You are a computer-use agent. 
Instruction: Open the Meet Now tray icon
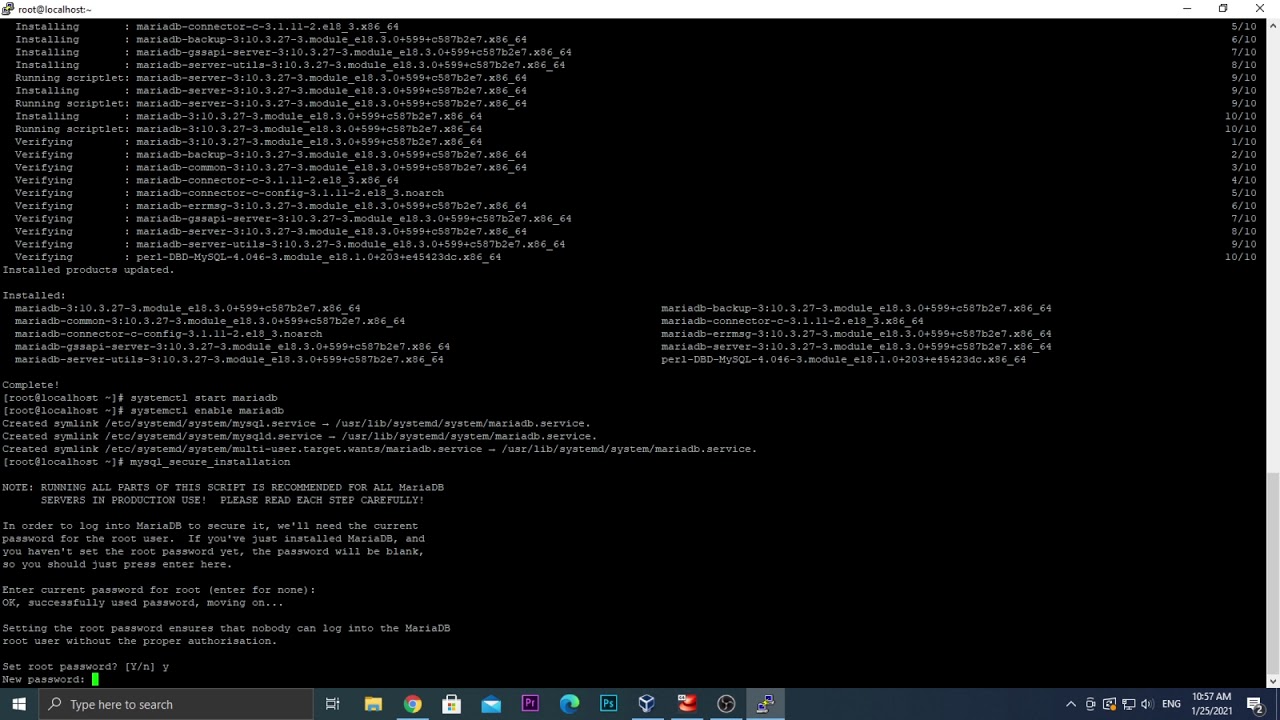[x=1091, y=704]
